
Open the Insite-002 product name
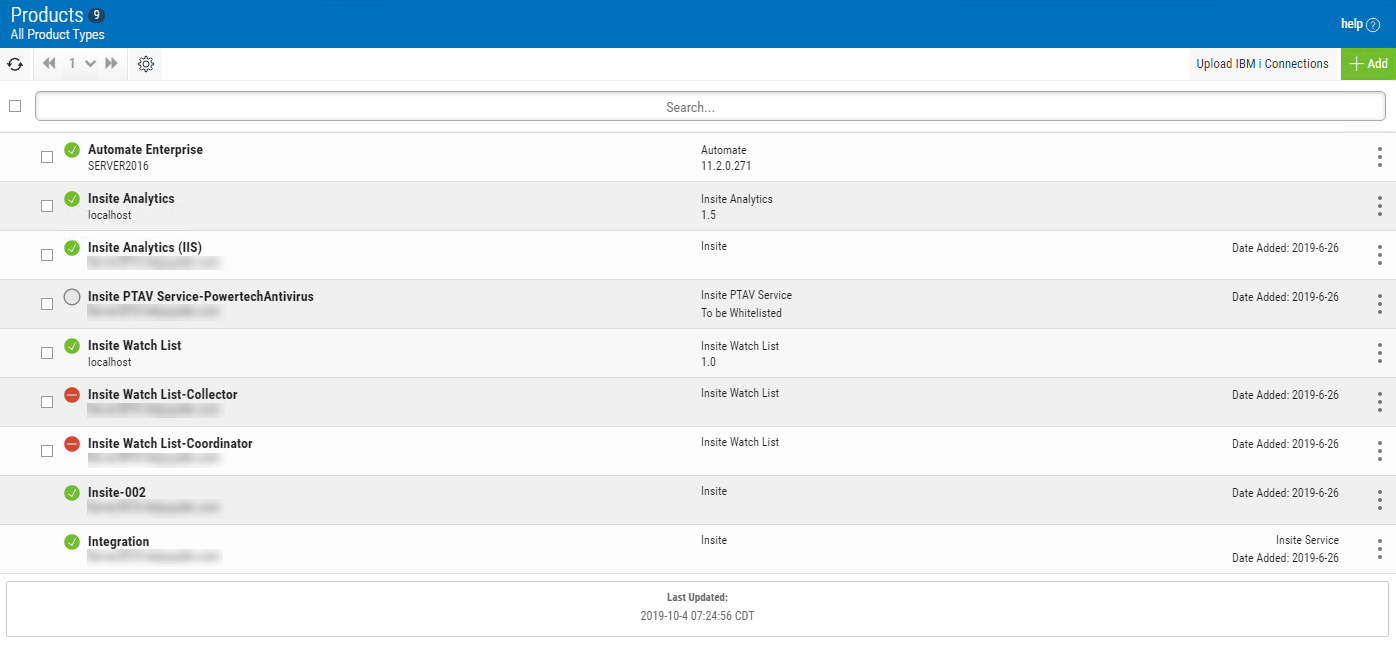[117, 493]
